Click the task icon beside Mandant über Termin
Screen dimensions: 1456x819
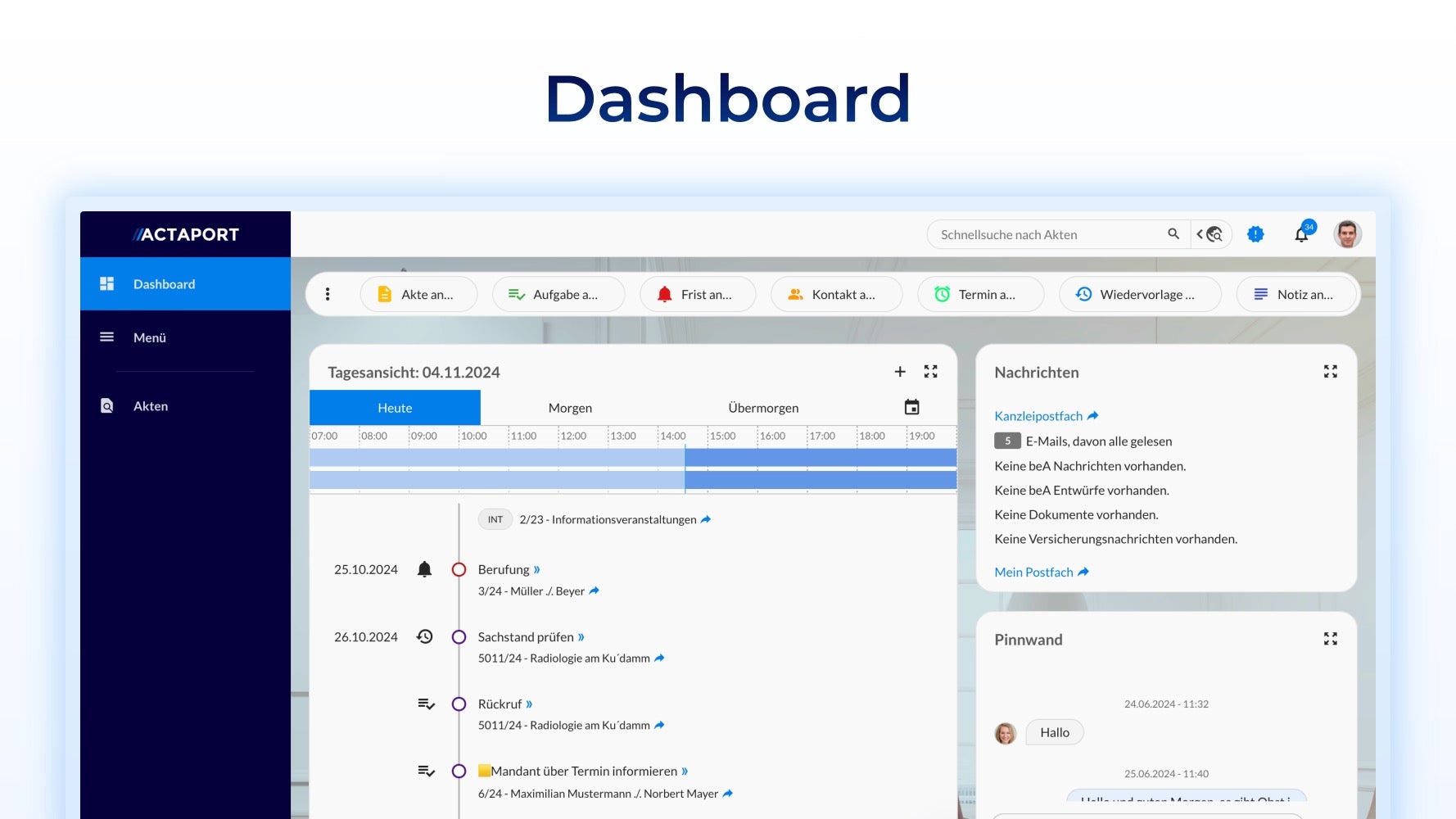pos(426,771)
